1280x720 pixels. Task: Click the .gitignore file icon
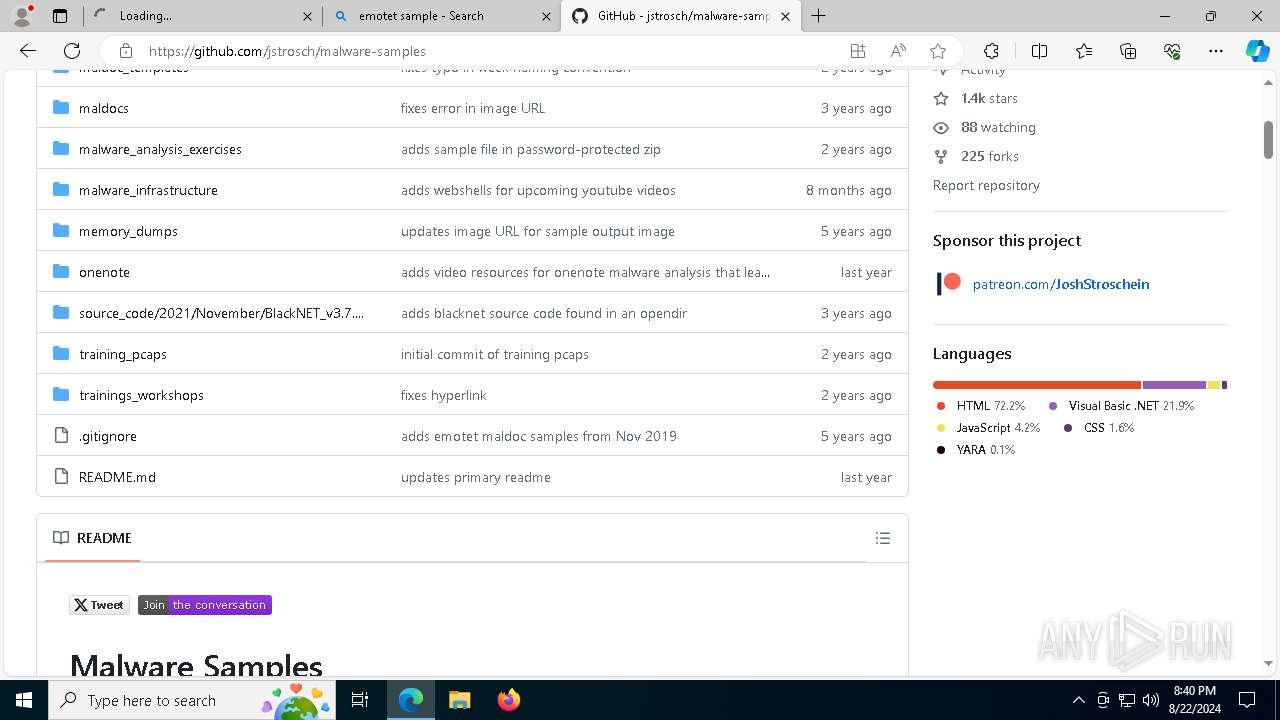point(61,435)
